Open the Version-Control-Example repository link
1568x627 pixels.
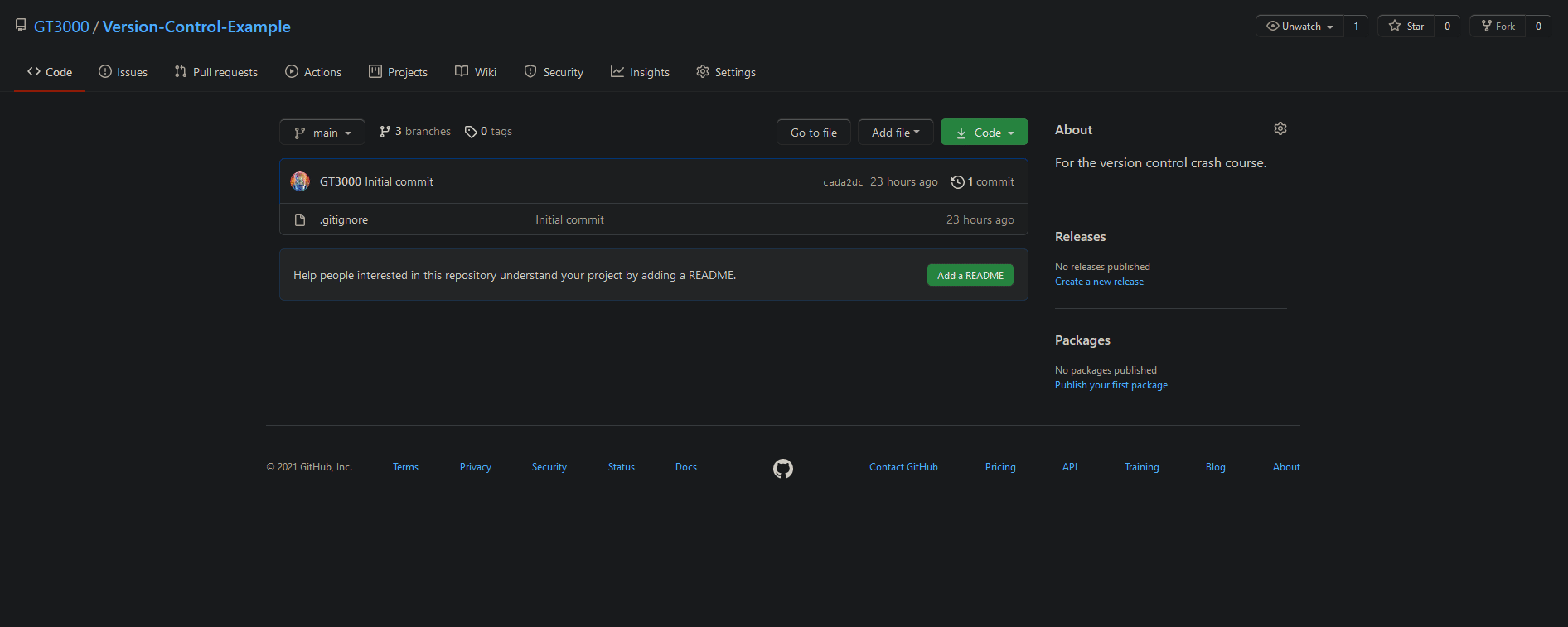(x=196, y=27)
